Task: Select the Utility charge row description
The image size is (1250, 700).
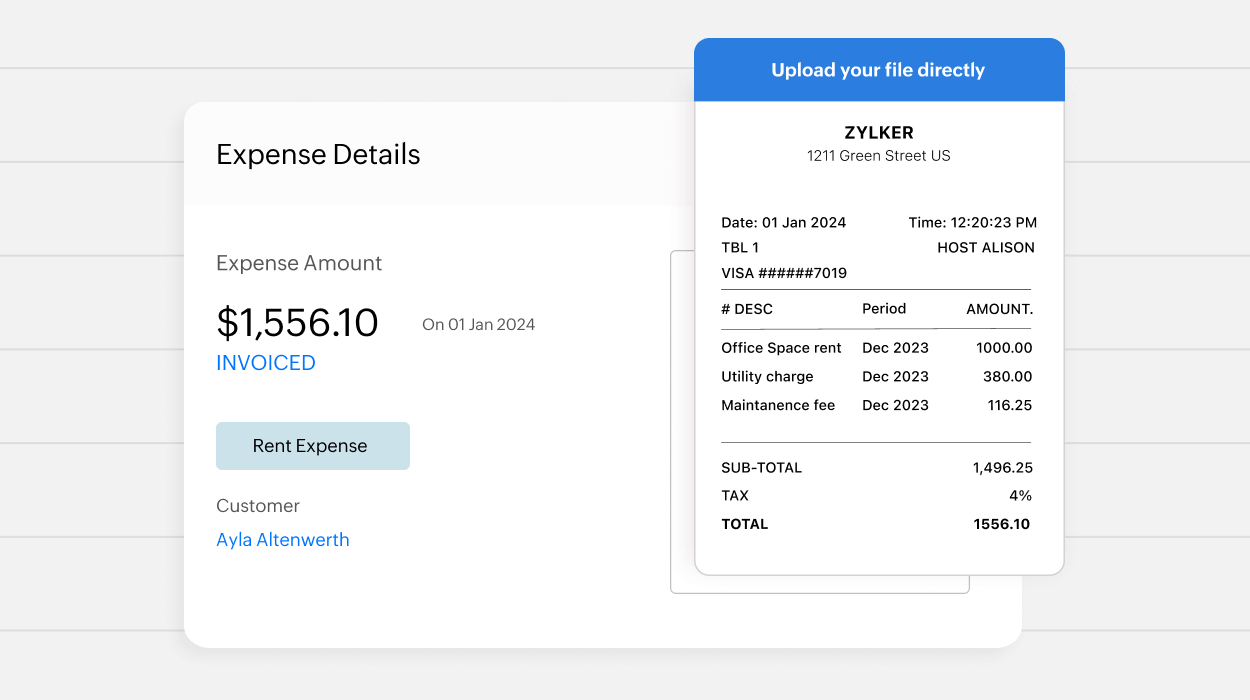Action: (767, 377)
